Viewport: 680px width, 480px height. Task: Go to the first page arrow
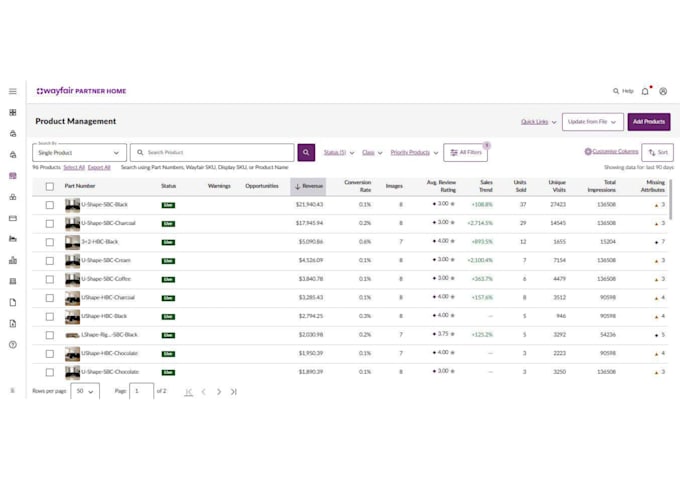pyautogui.click(x=188, y=392)
